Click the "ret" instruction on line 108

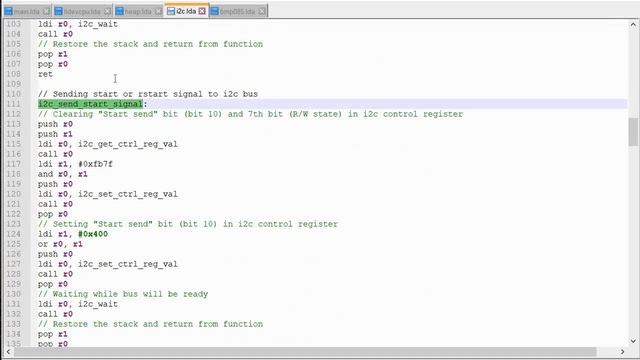point(45,74)
